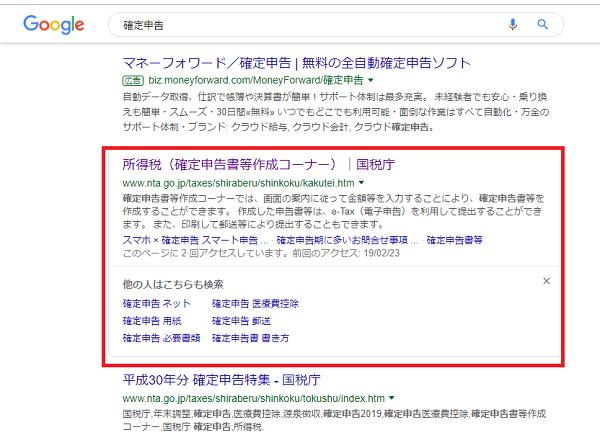Close the 他の人はこちらも検索 box

pyautogui.click(x=546, y=281)
